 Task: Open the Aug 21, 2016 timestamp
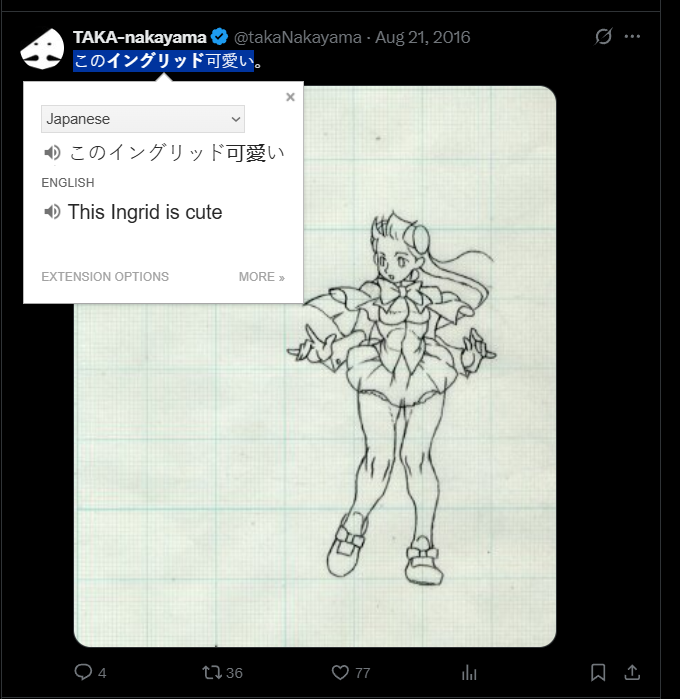point(422,37)
